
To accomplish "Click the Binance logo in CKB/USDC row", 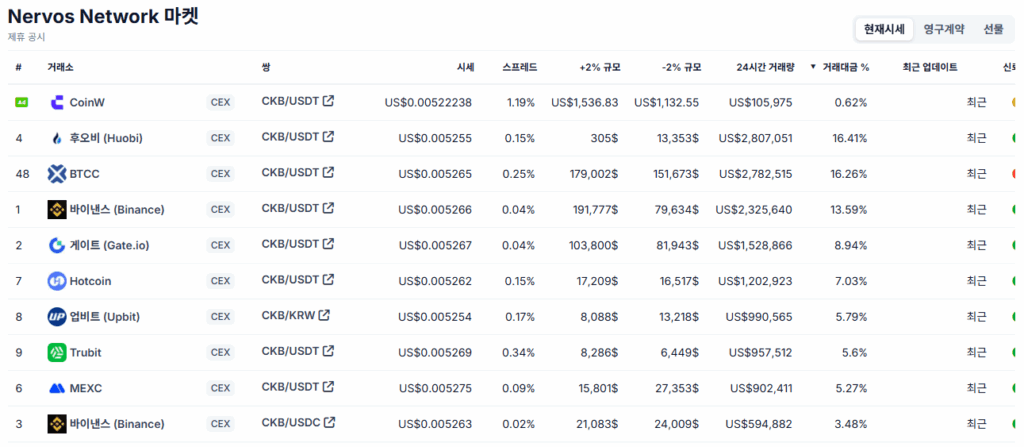I will pyautogui.click(x=57, y=424).
